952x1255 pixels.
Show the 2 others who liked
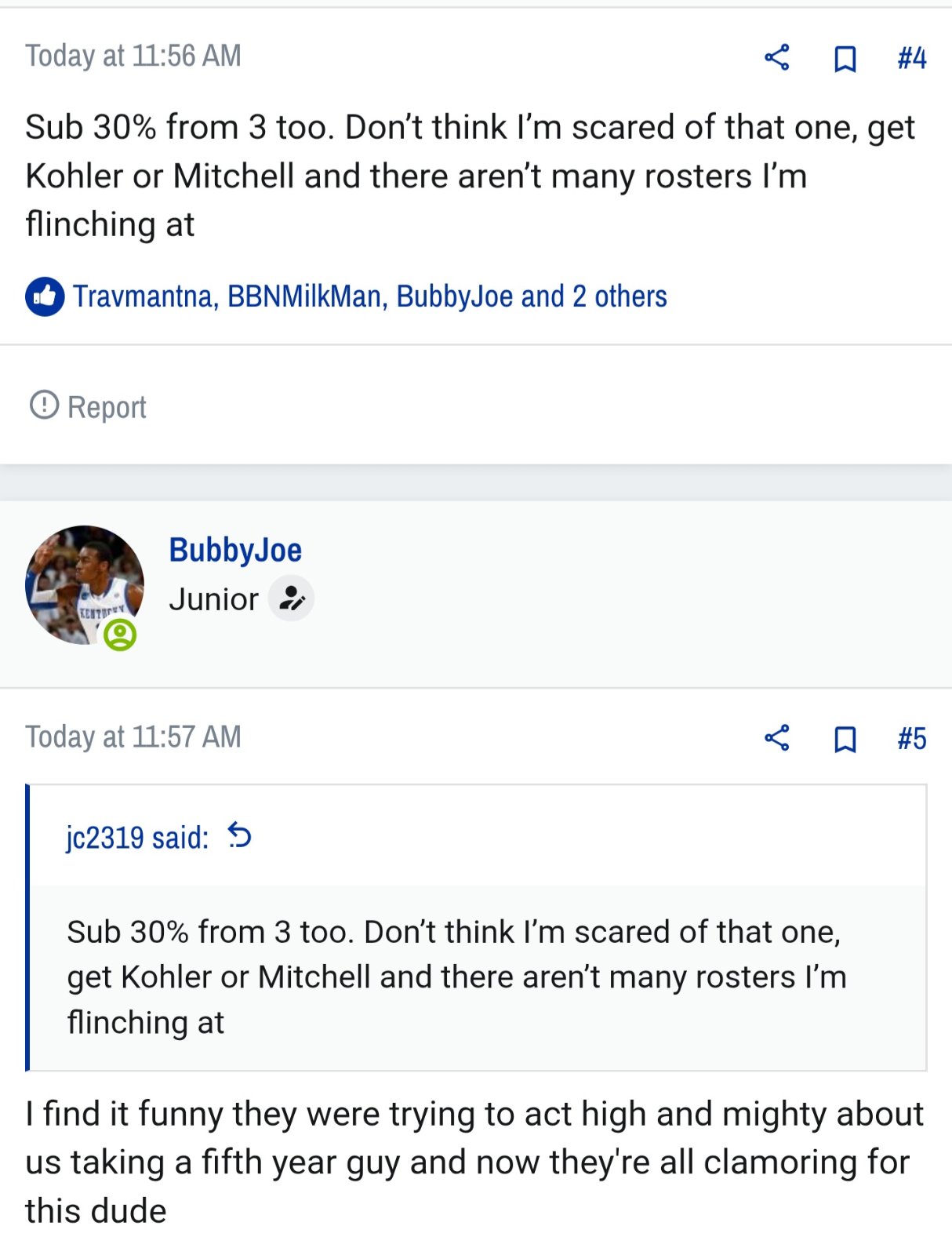(620, 296)
